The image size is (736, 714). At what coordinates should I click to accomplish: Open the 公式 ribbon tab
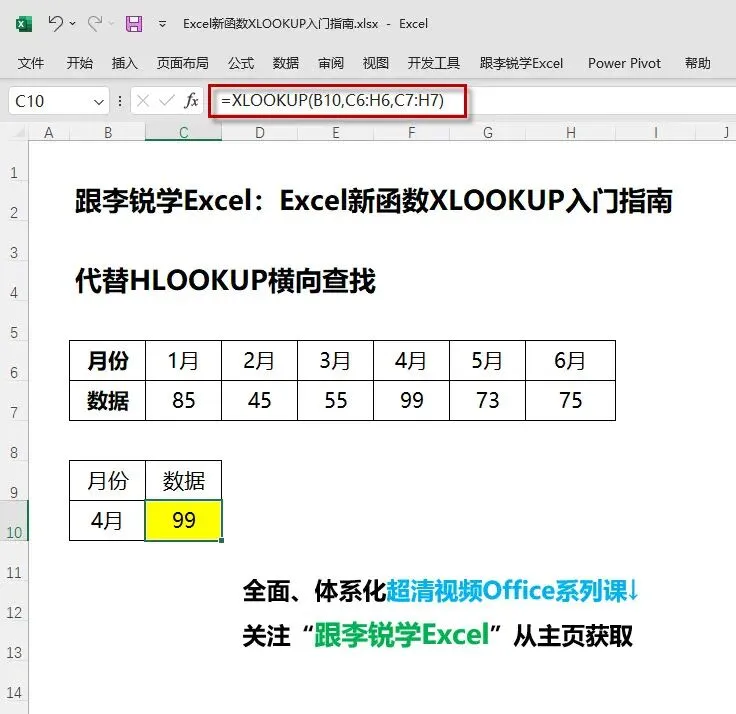pyautogui.click(x=241, y=63)
